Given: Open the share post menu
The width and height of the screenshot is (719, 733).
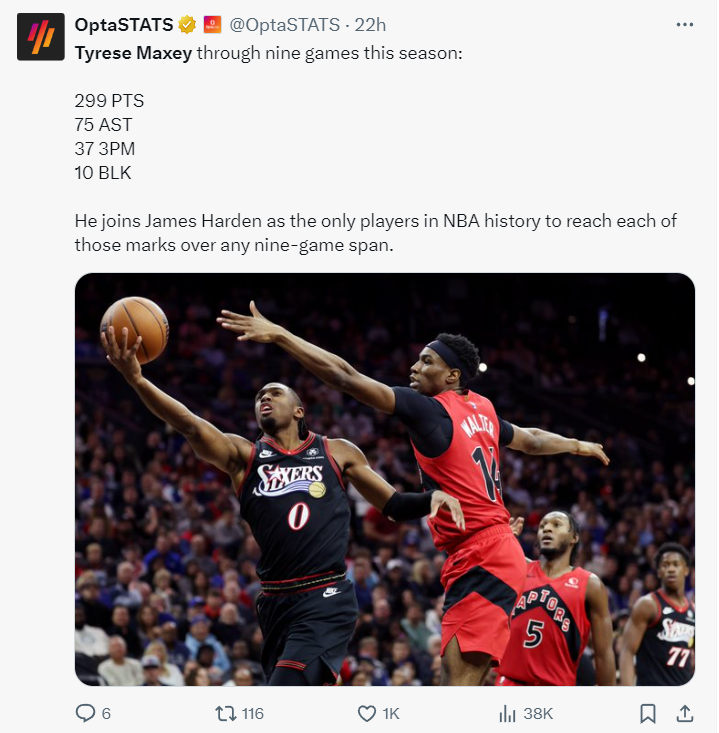Looking at the screenshot, I should point(684,713).
